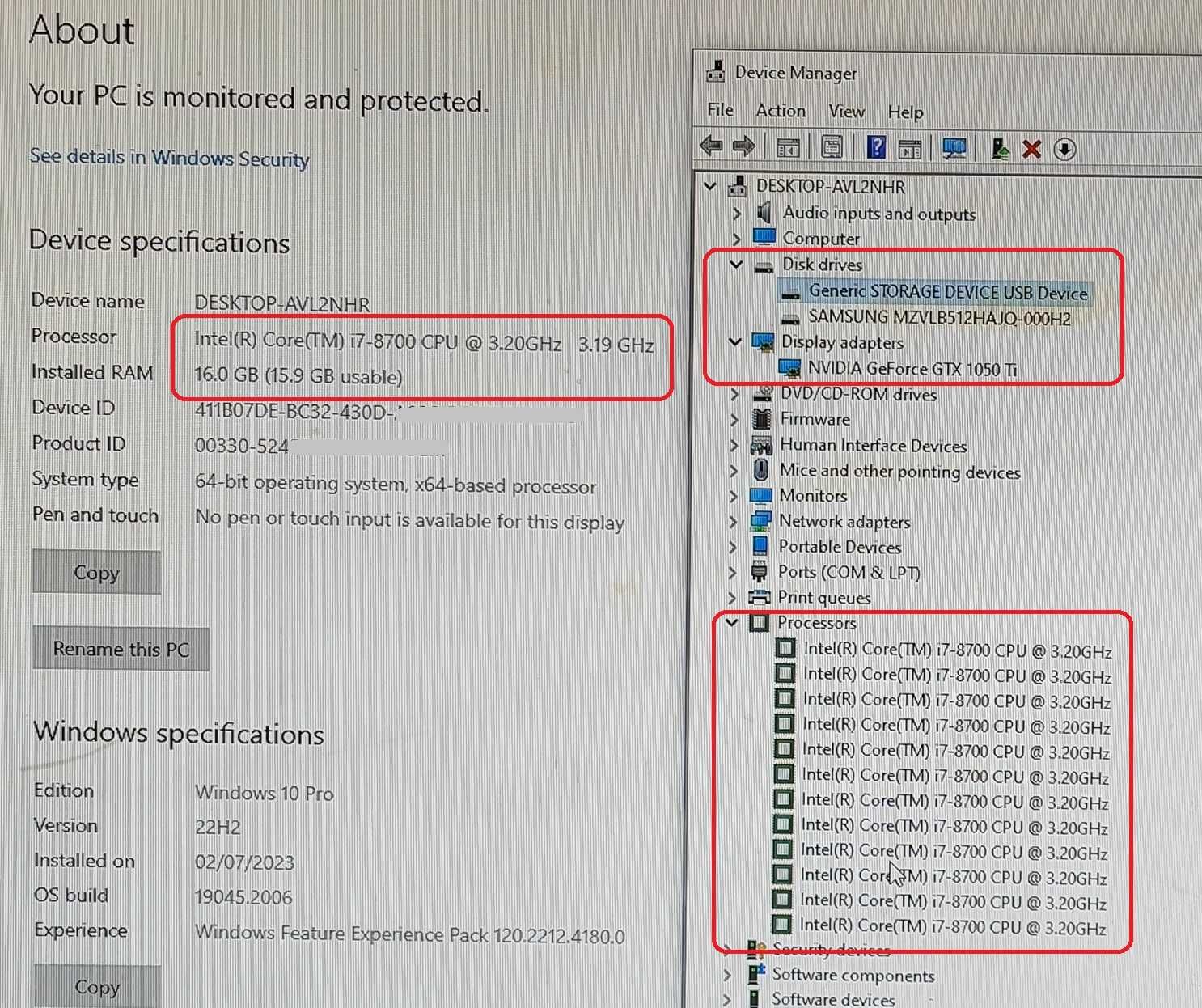Viewport: 1202px width, 1008px height.
Task: Click the Portable Devices category icon
Action: pos(760,546)
